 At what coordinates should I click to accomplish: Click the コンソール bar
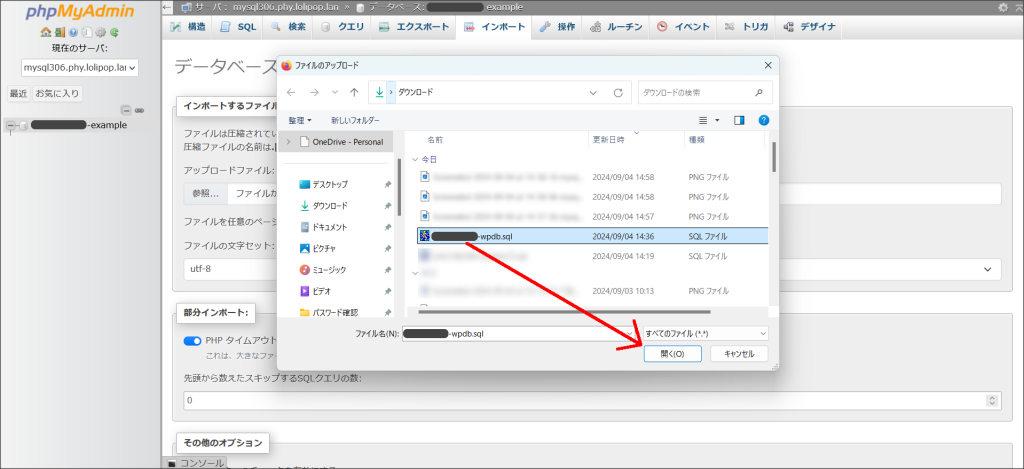[195, 463]
